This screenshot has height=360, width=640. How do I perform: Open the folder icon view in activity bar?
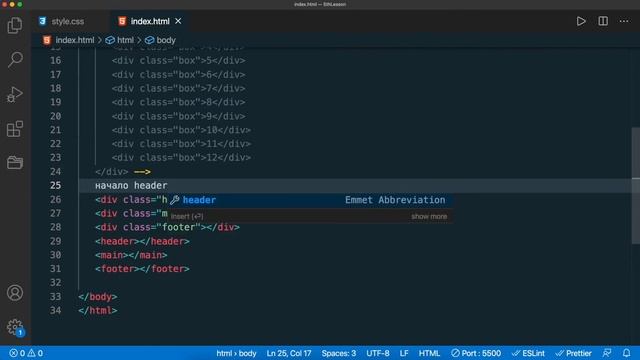[x=15, y=162]
